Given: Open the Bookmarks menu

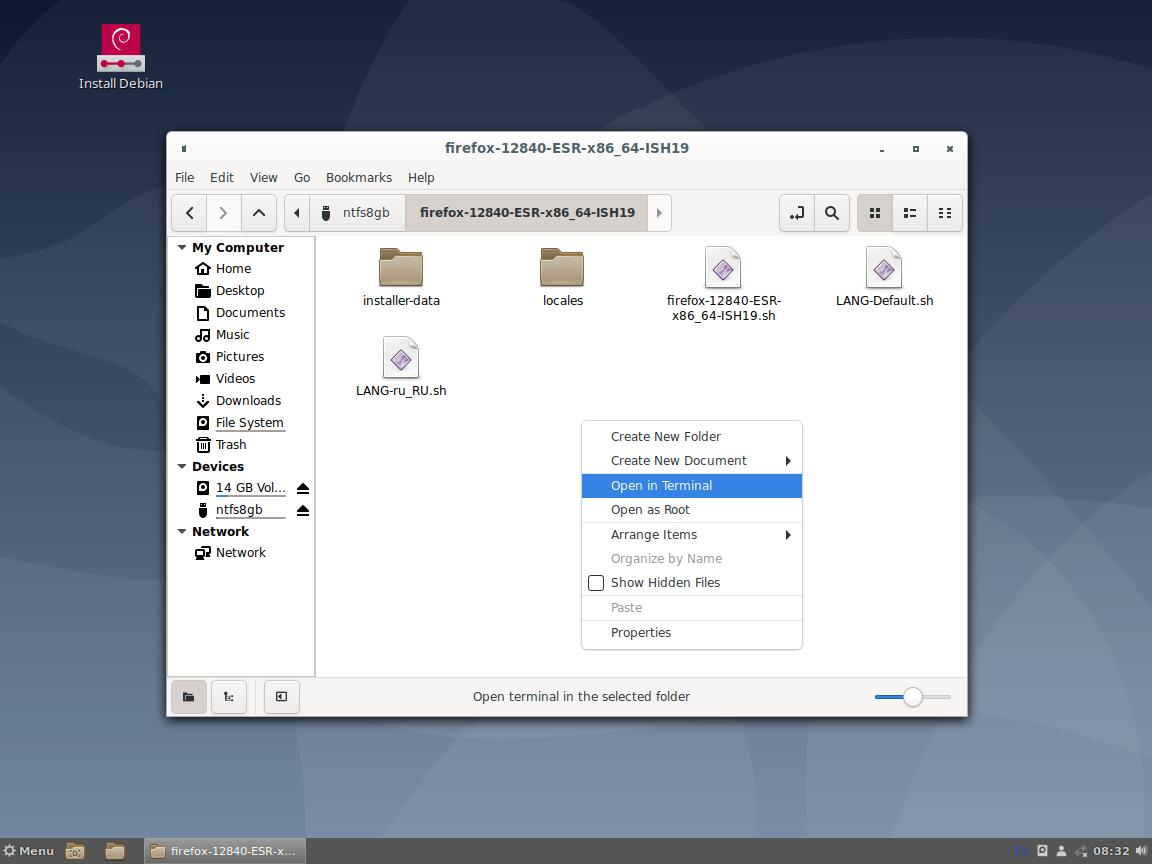Looking at the screenshot, I should (359, 178).
